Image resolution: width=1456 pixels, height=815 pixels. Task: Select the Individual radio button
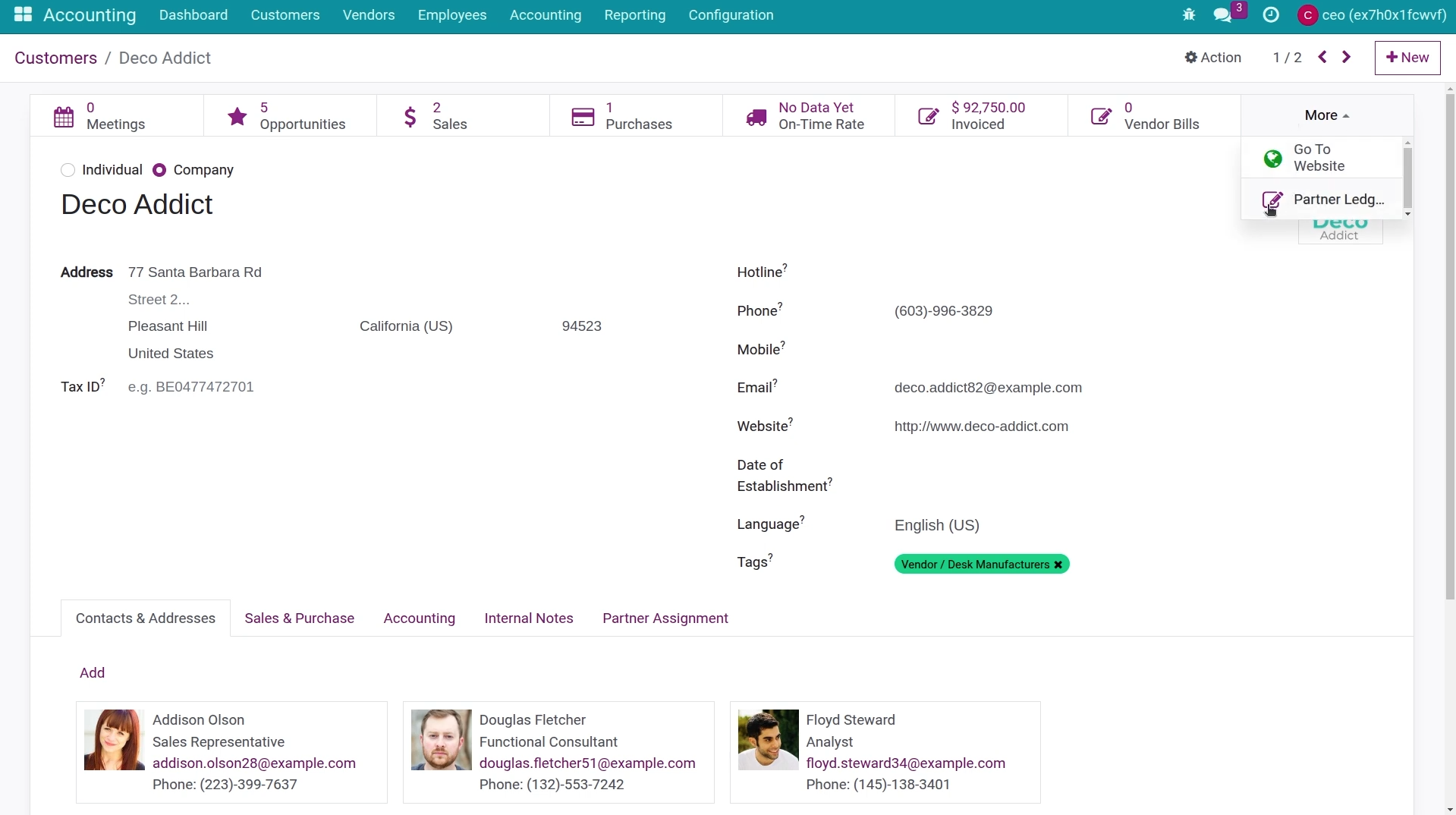click(68, 169)
